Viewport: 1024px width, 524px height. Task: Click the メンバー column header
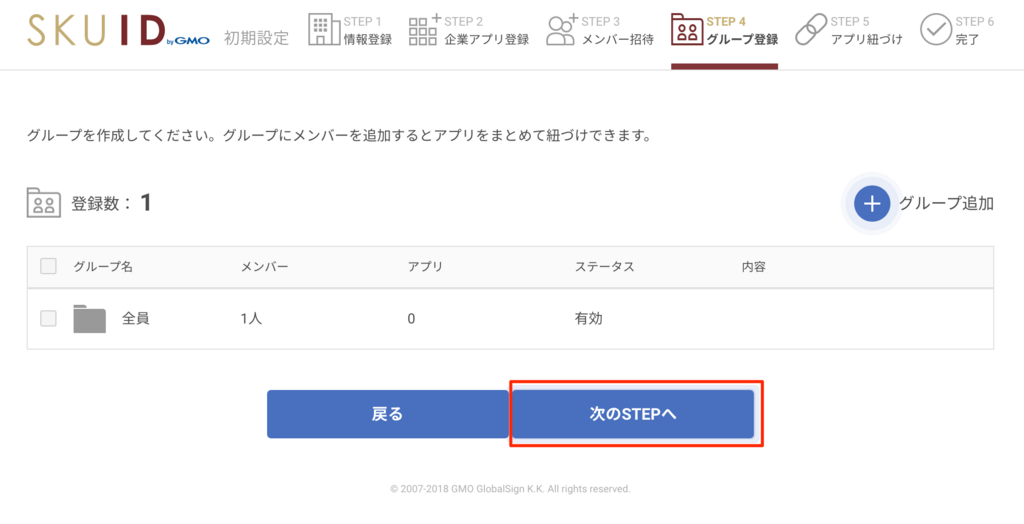[264, 267]
